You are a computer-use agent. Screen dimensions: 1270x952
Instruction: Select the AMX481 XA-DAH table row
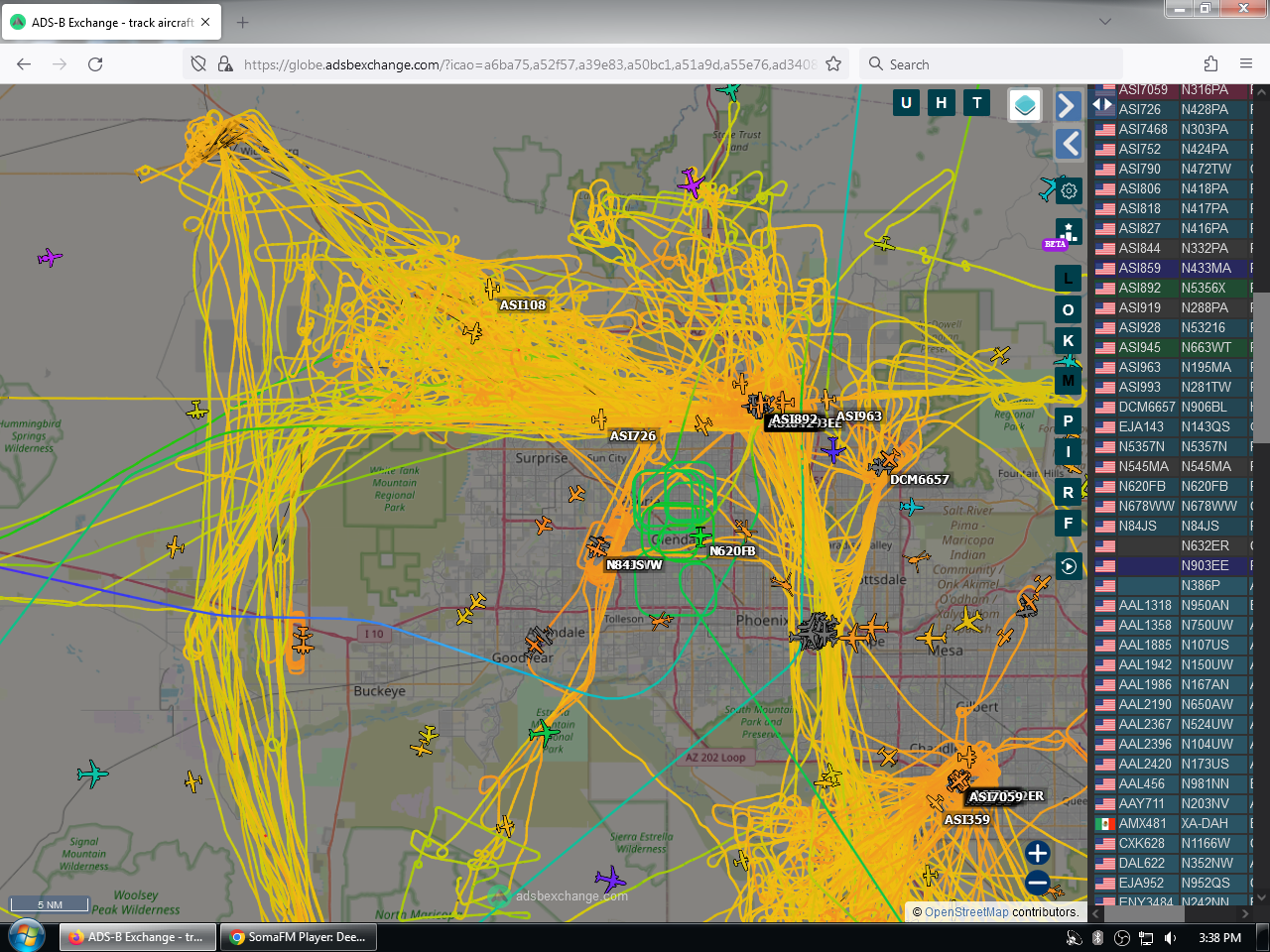click(1172, 823)
